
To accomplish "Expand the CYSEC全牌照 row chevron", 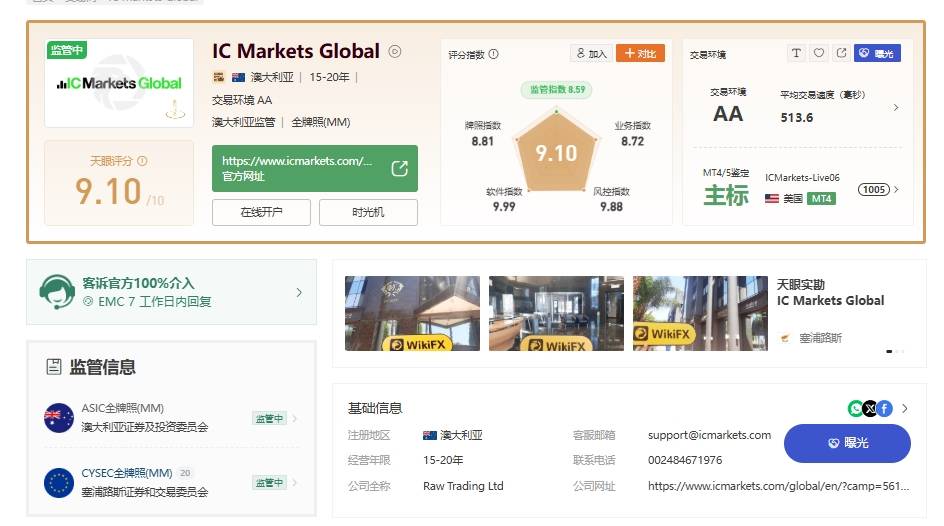I will (x=294, y=483).
